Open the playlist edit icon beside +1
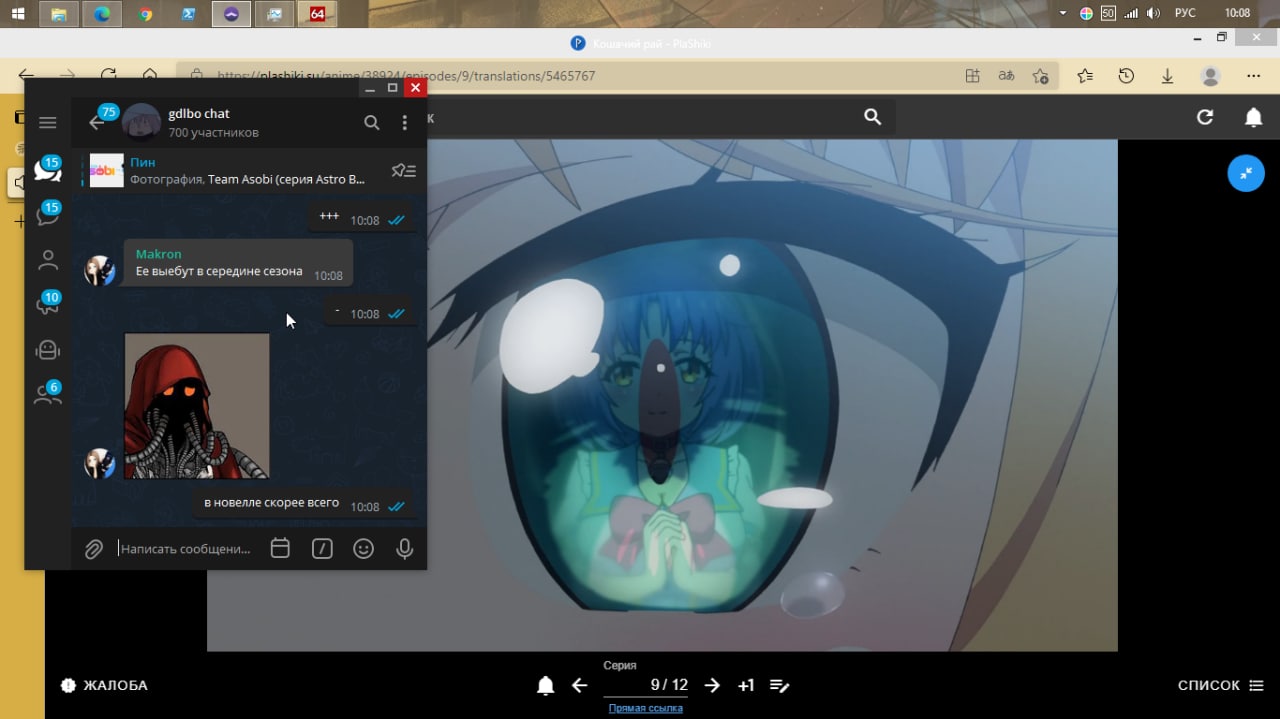 [x=780, y=685]
